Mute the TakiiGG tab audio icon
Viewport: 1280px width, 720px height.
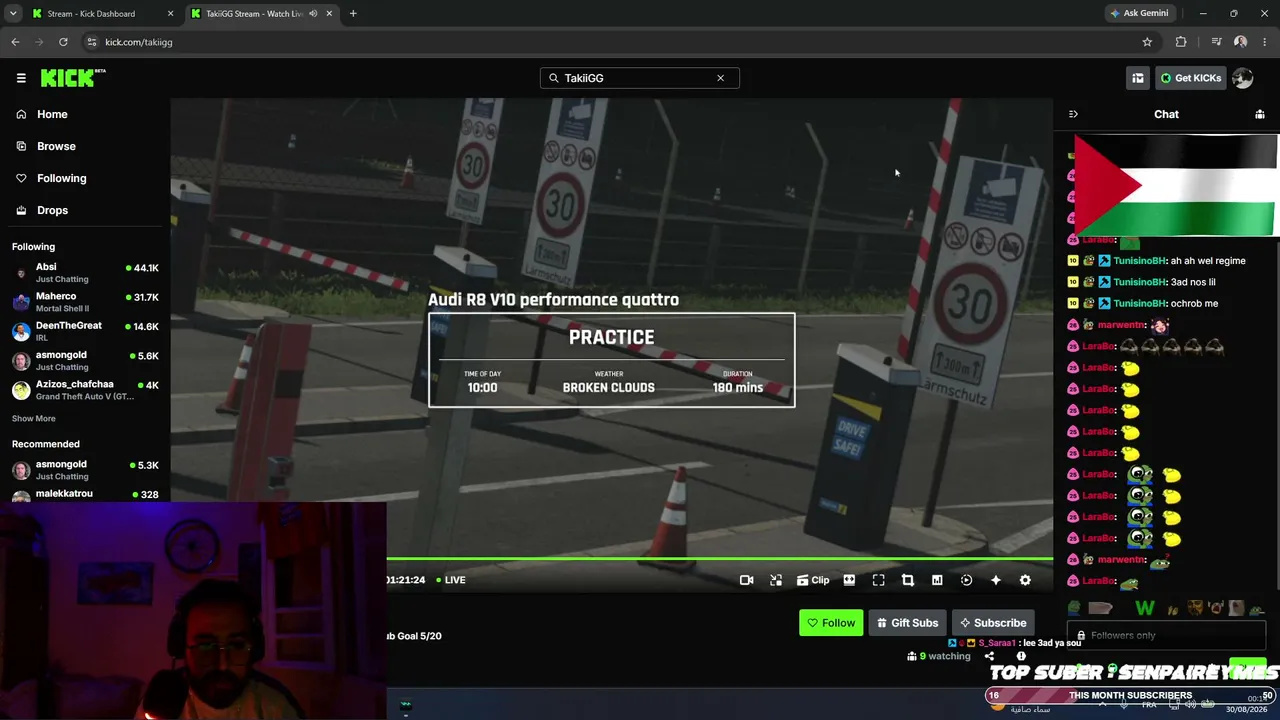click(313, 14)
